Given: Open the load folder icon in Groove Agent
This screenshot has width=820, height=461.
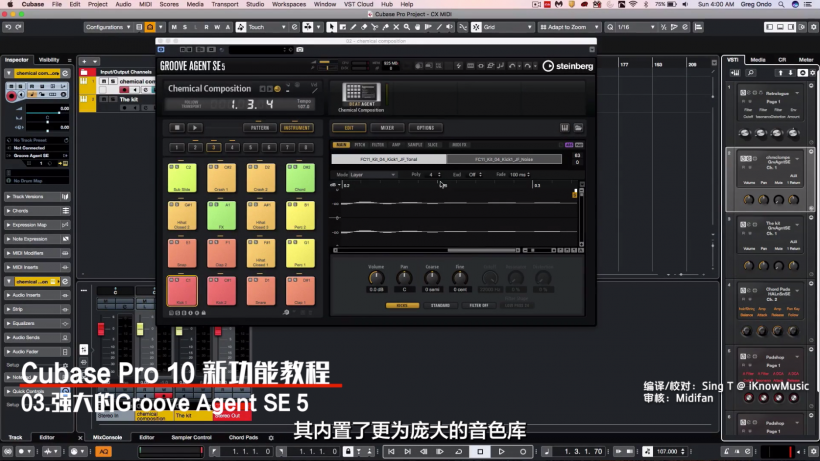Looking at the screenshot, I should 578,128.
